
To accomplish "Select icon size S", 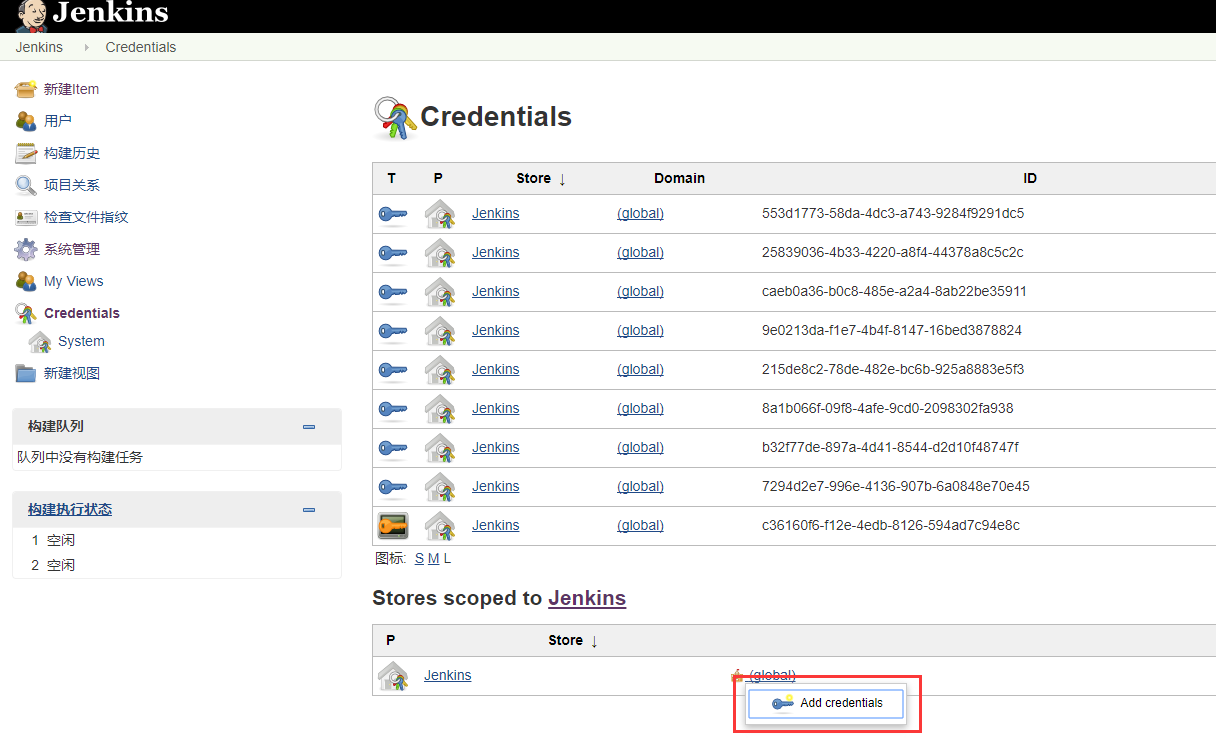I will coord(419,559).
